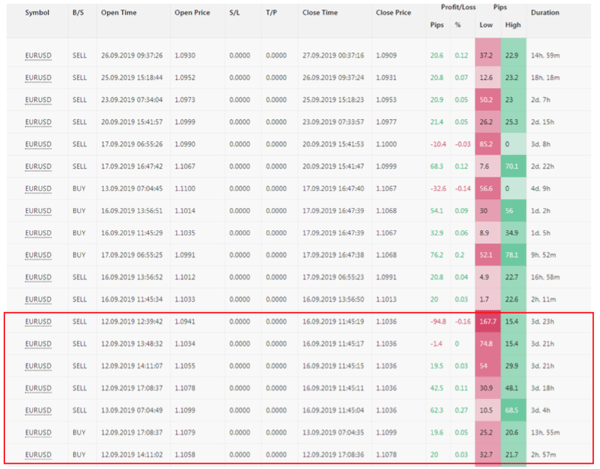Image resolution: width=600 pixels, height=469 pixels.
Task: Sort by the Open Time column header
Action: click(x=119, y=13)
